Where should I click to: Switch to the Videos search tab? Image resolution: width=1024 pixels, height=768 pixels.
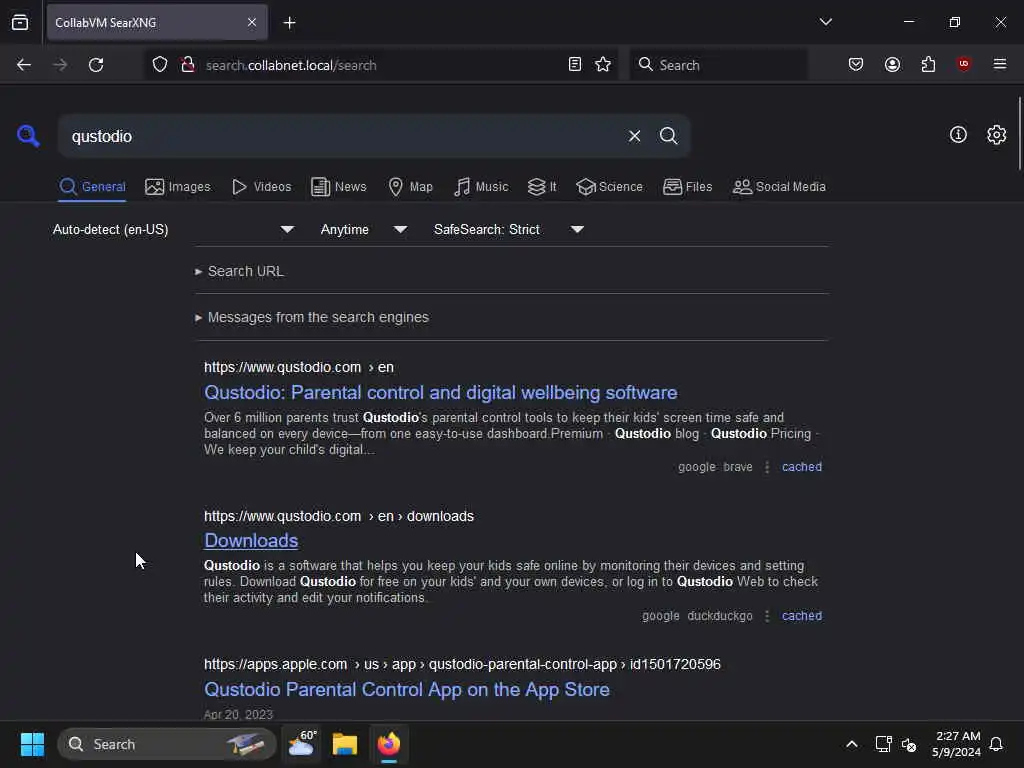pos(261,187)
